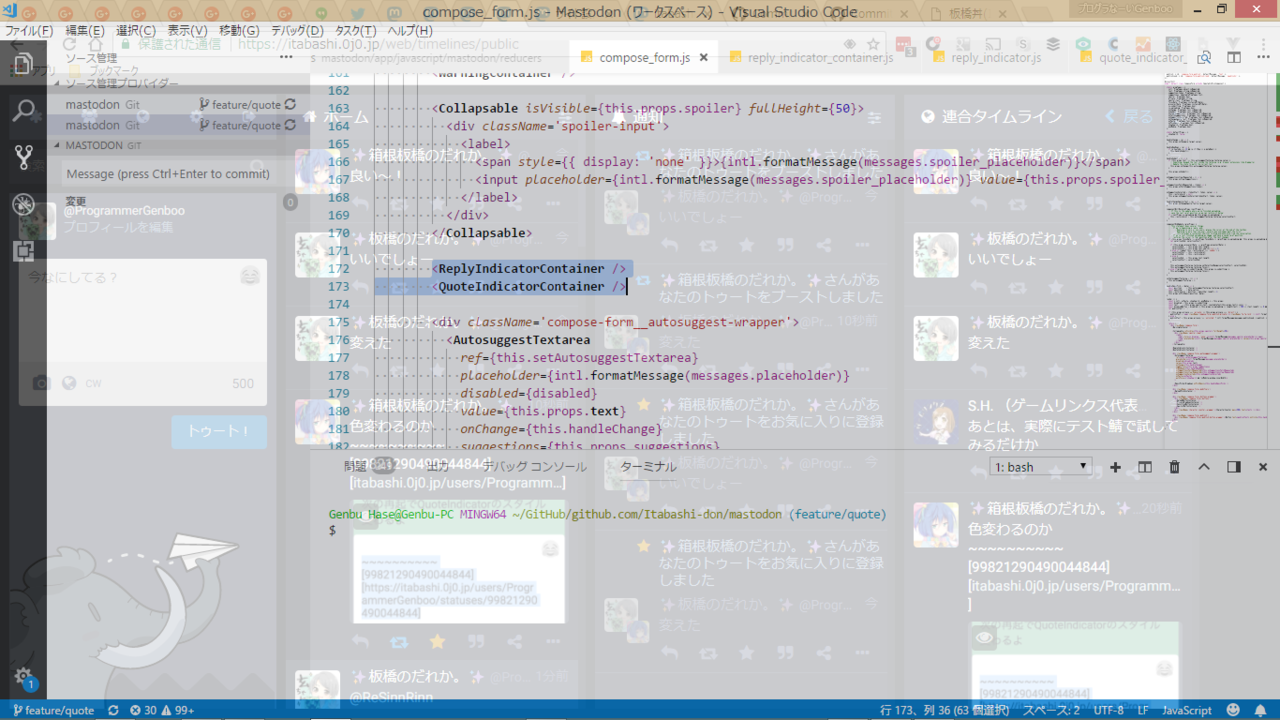This screenshot has height=720, width=1280.
Task: Open the ファイル(F) menu
Action: pos(29,31)
